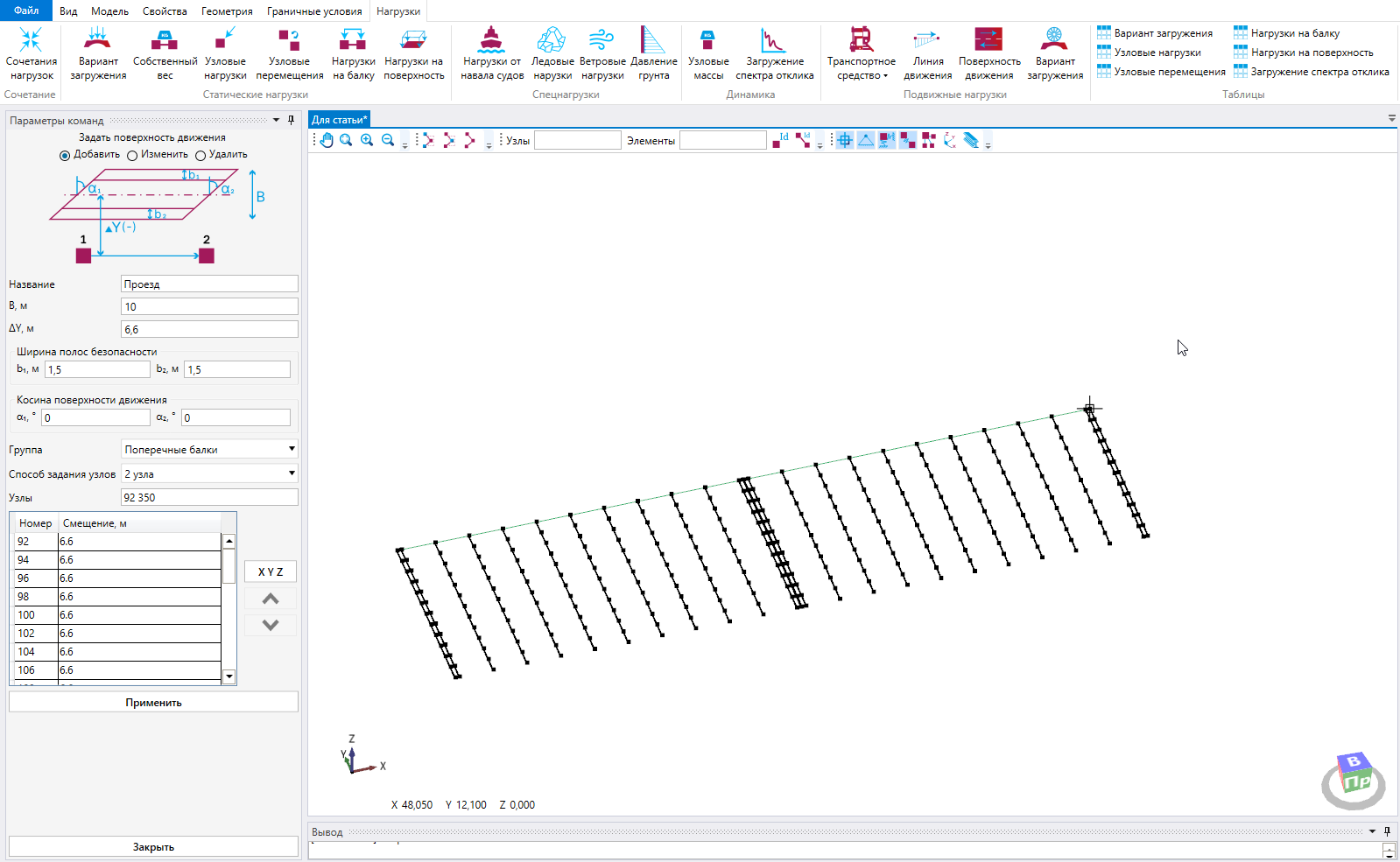Select Собственный вес load

click(x=165, y=54)
